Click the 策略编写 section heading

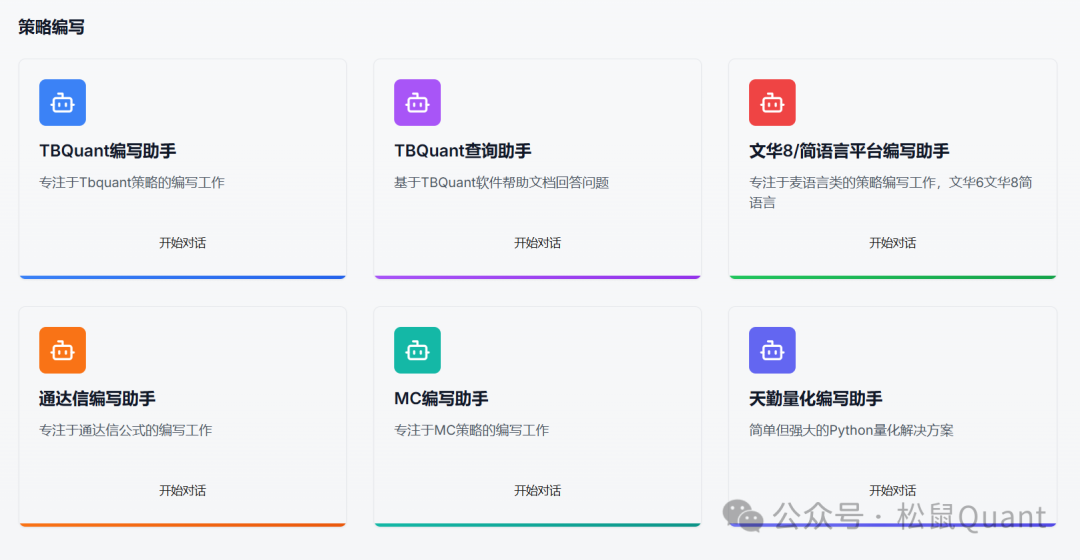51,27
